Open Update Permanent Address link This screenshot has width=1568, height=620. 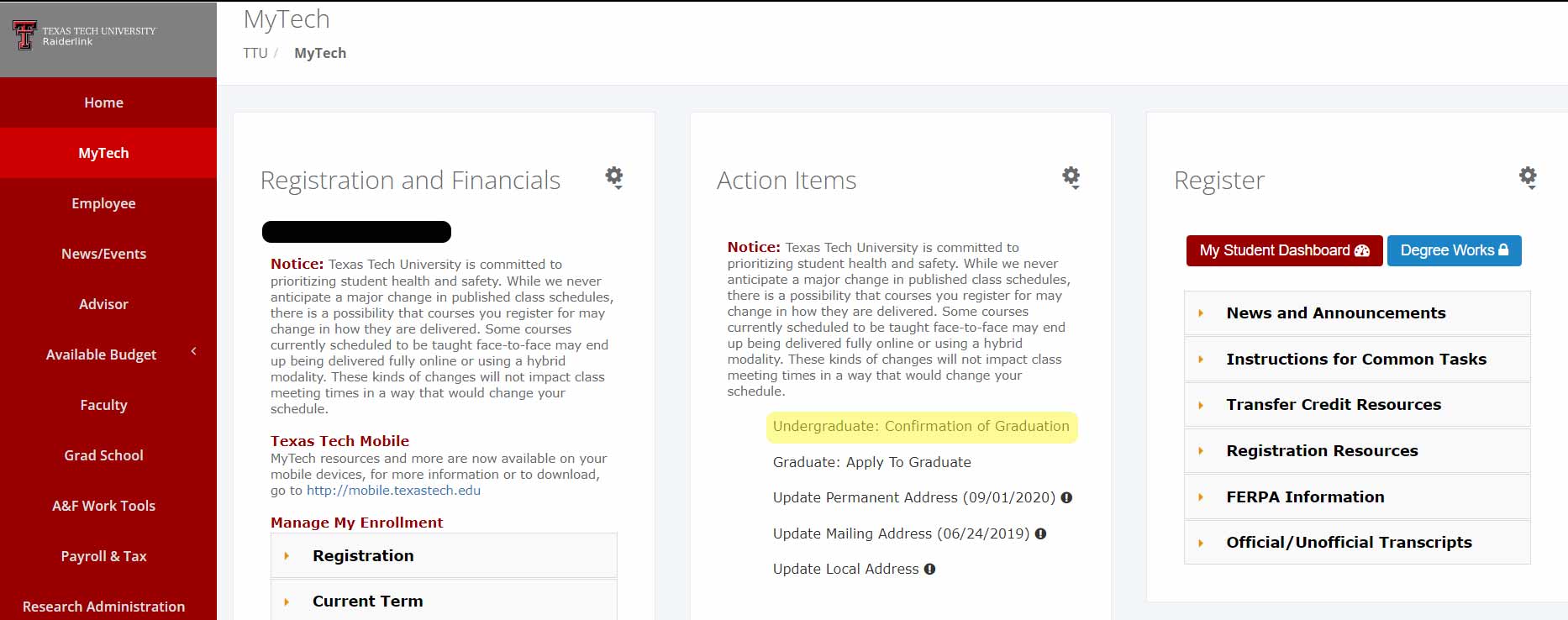click(913, 497)
